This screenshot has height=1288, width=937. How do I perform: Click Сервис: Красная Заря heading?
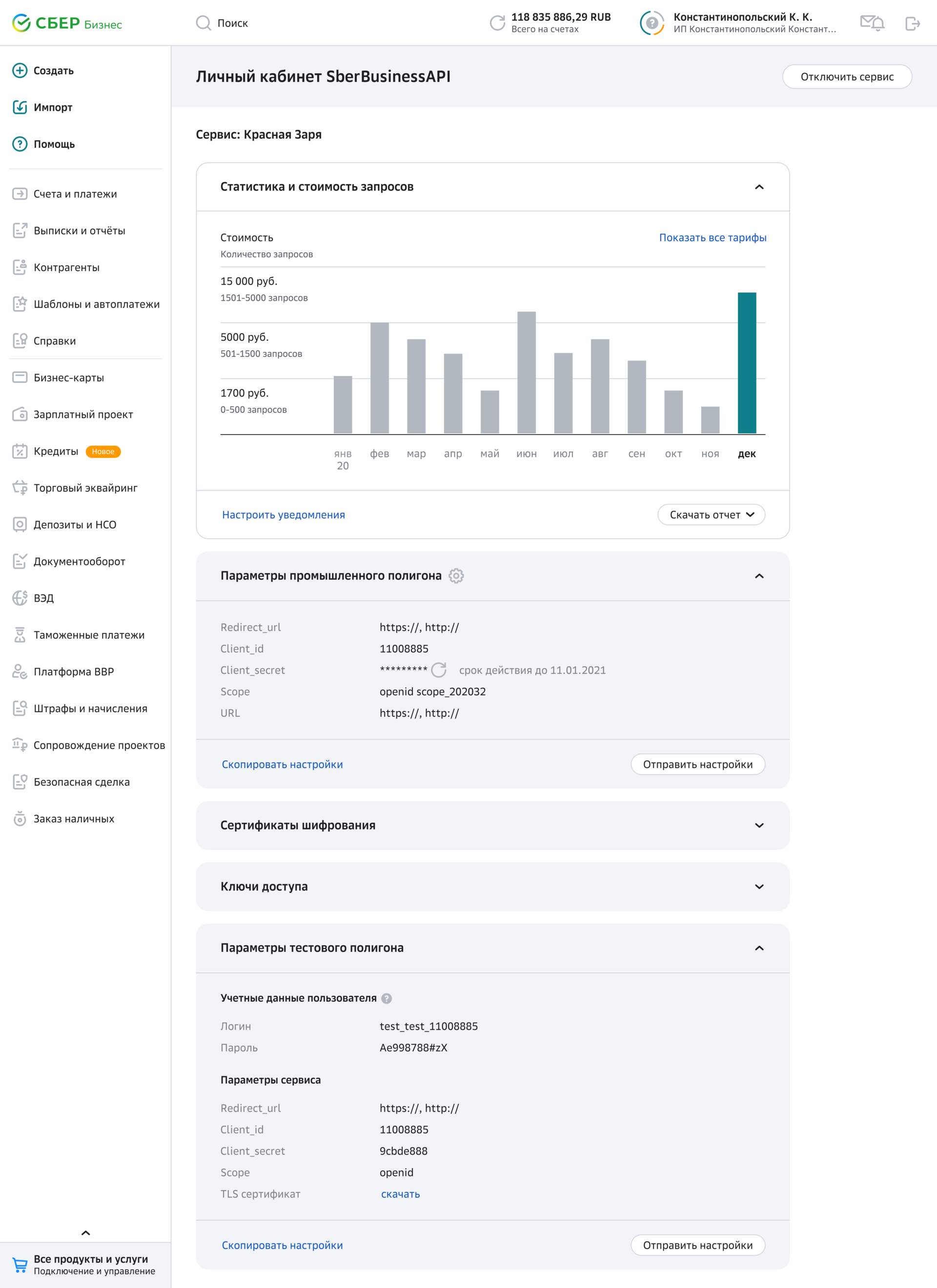coord(259,135)
